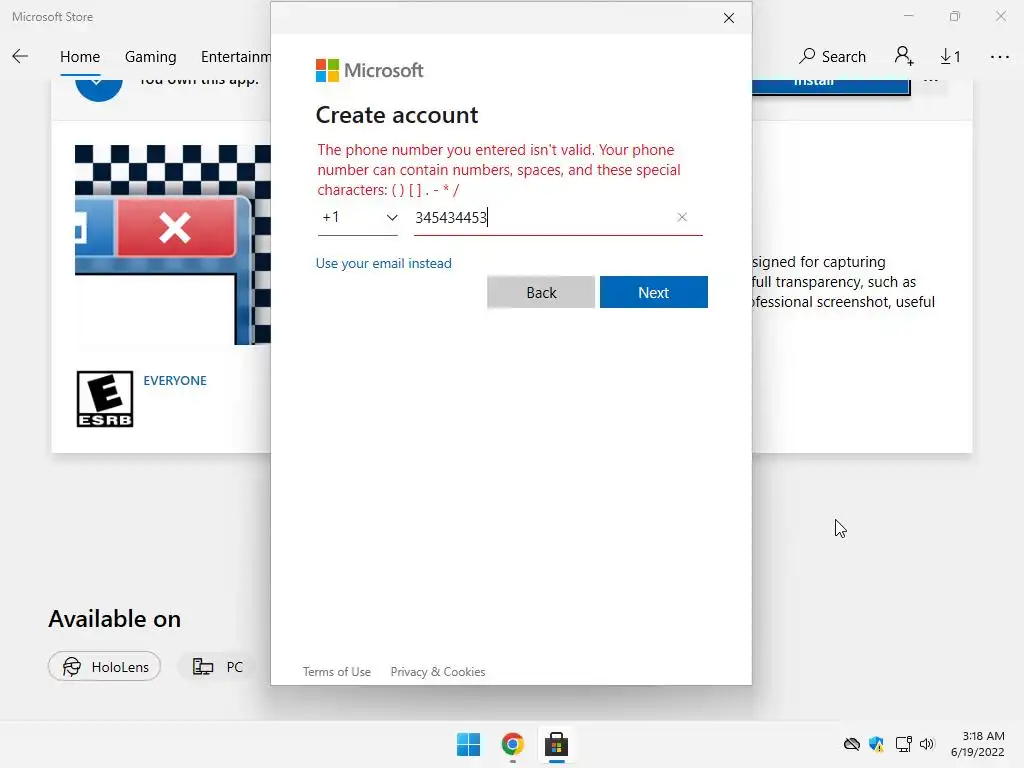Select the PC platform chip

(x=217, y=666)
